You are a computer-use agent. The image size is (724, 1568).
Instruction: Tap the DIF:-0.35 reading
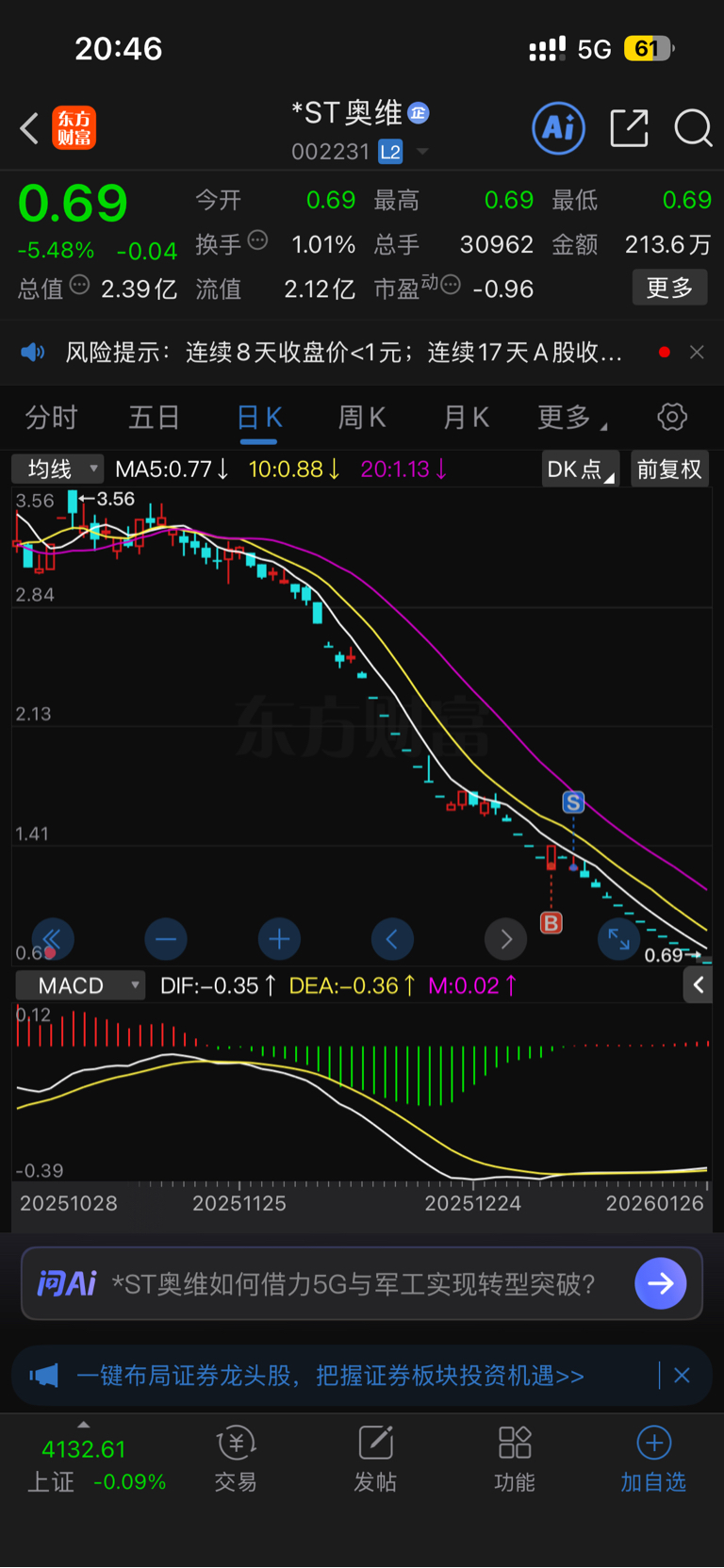pyautogui.click(x=218, y=985)
